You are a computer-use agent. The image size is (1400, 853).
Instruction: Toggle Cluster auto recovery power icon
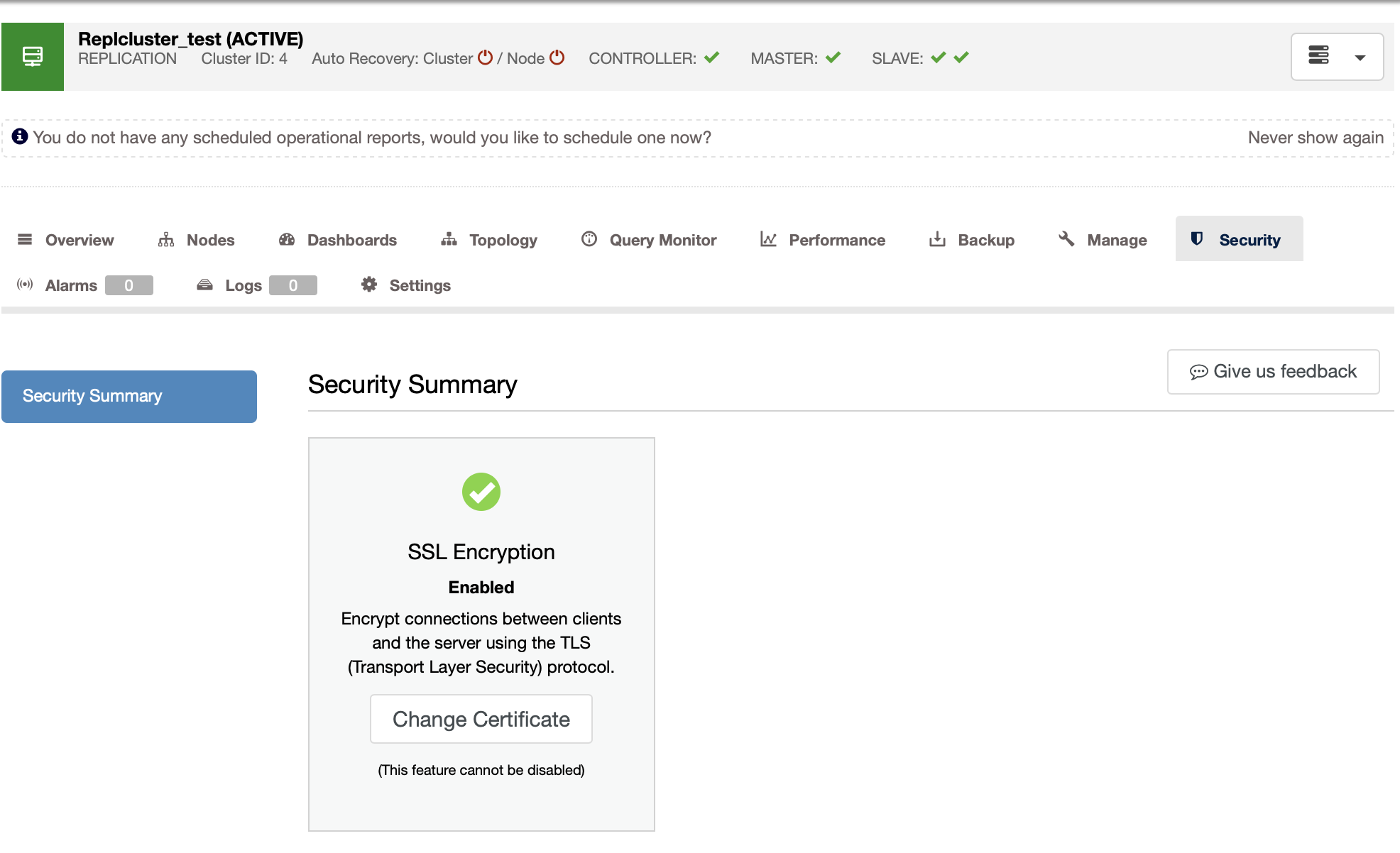(x=485, y=57)
